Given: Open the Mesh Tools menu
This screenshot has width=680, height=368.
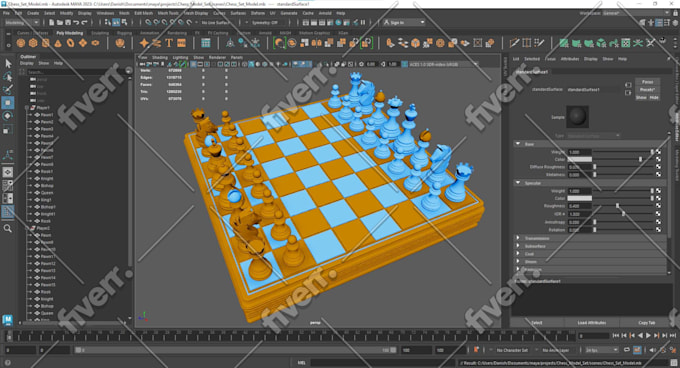Looking at the screenshot, I should coord(168,13).
